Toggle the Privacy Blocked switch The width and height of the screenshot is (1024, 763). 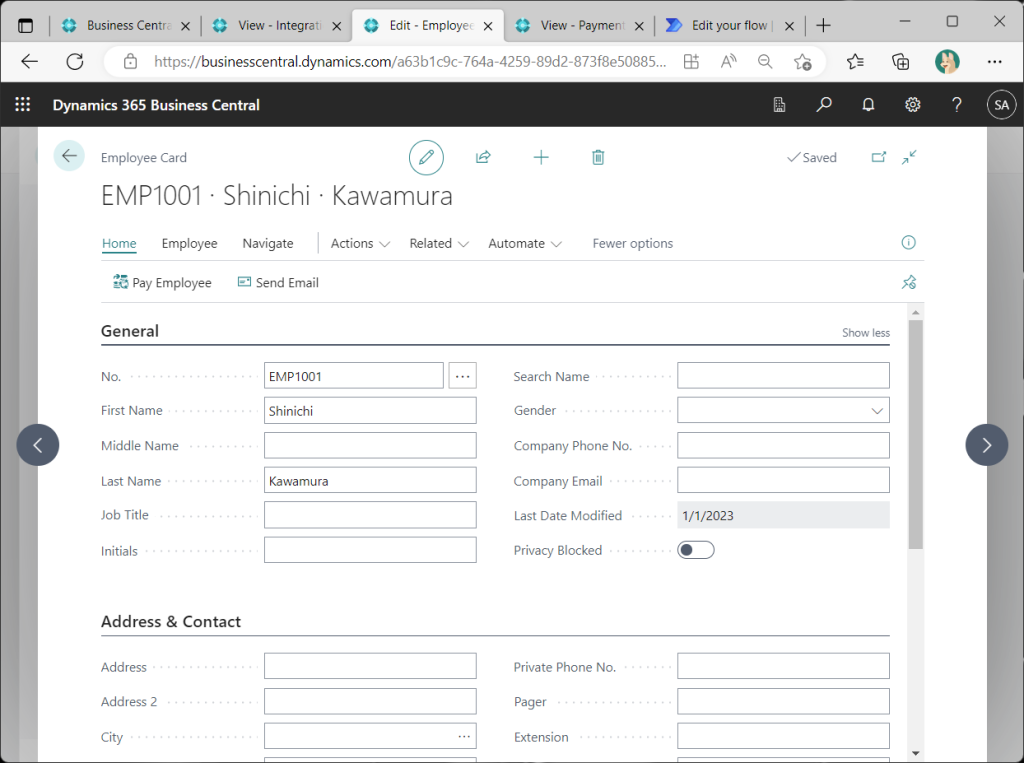[x=696, y=550]
